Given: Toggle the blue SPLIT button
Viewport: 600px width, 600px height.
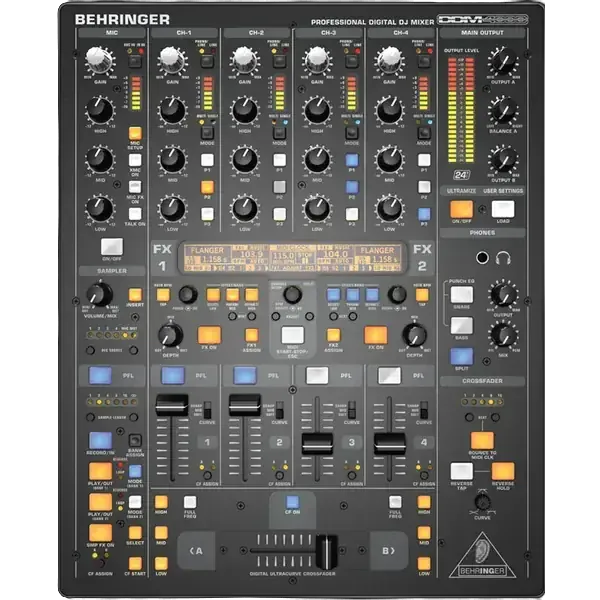Looking at the screenshot, I should (461, 356).
